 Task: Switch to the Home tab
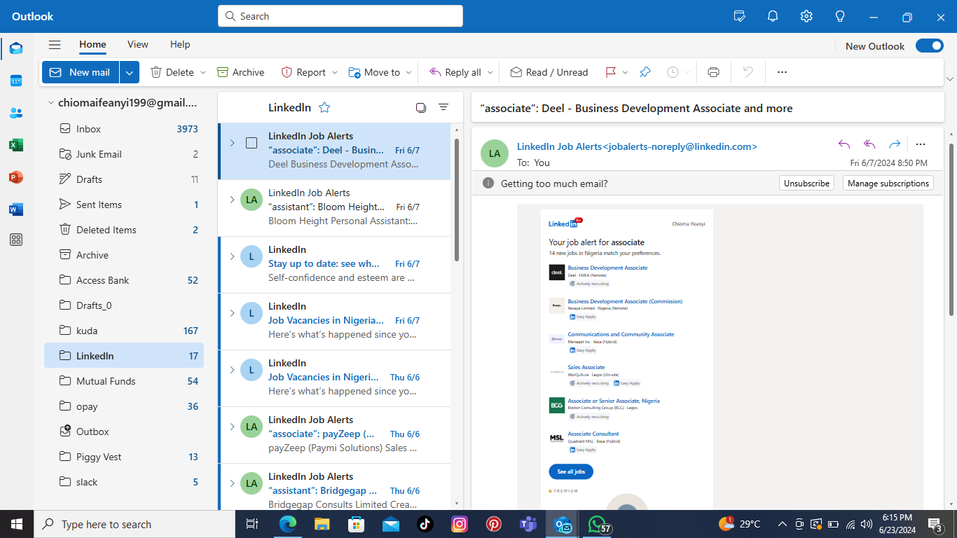pos(92,45)
